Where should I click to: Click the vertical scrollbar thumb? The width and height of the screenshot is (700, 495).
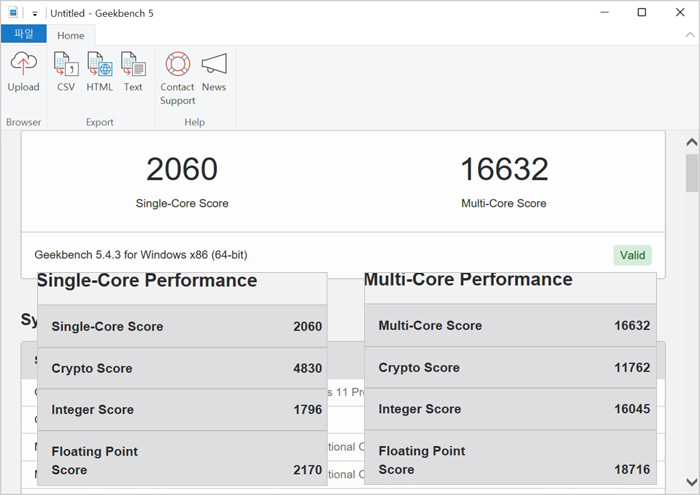692,173
